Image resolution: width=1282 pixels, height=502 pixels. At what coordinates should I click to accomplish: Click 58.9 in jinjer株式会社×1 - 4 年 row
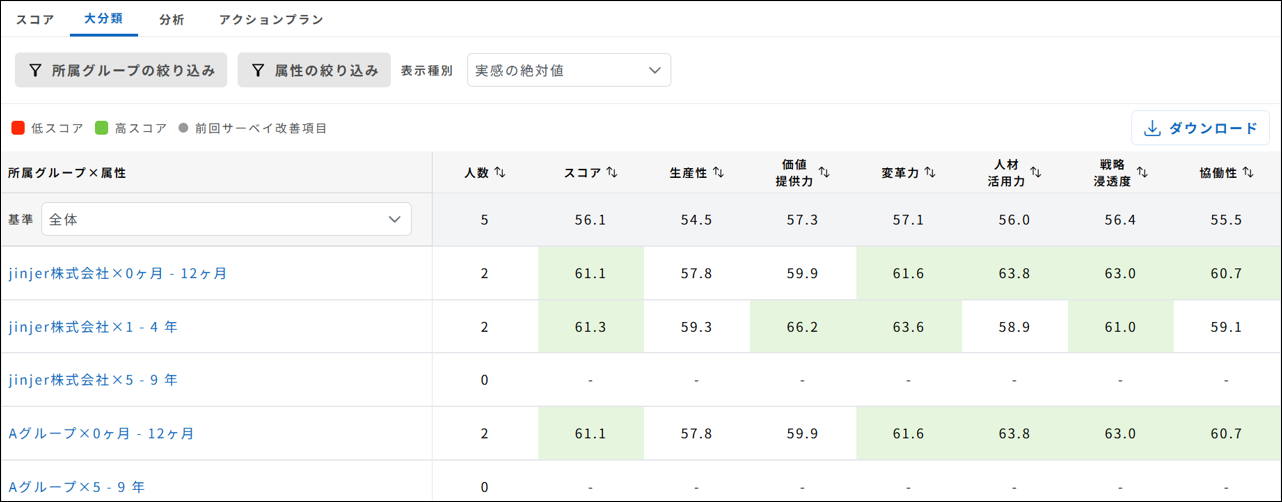pyautogui.click(x=1014, y=327)
